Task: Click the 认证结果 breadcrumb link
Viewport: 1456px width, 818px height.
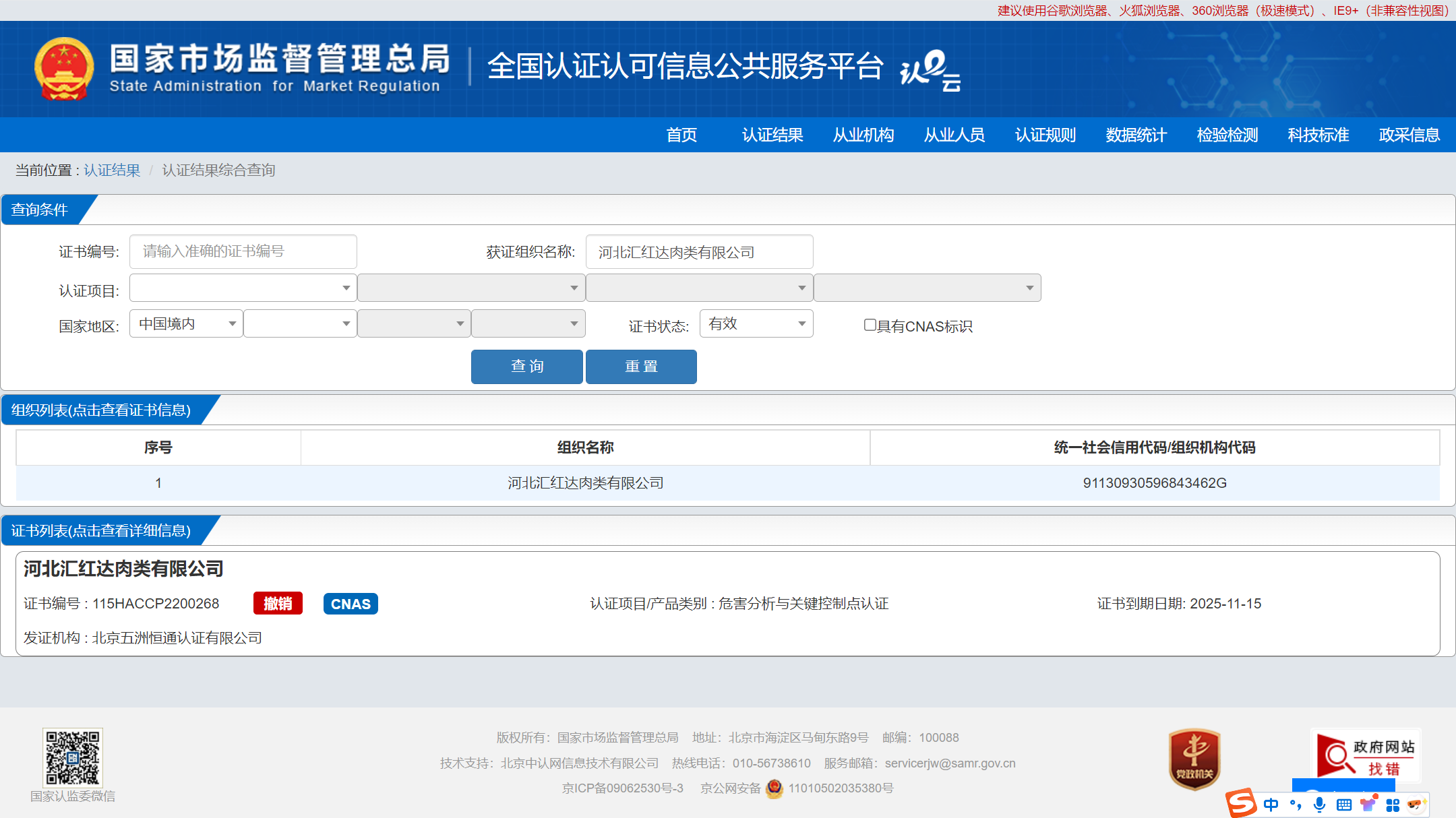Action: 112,170
